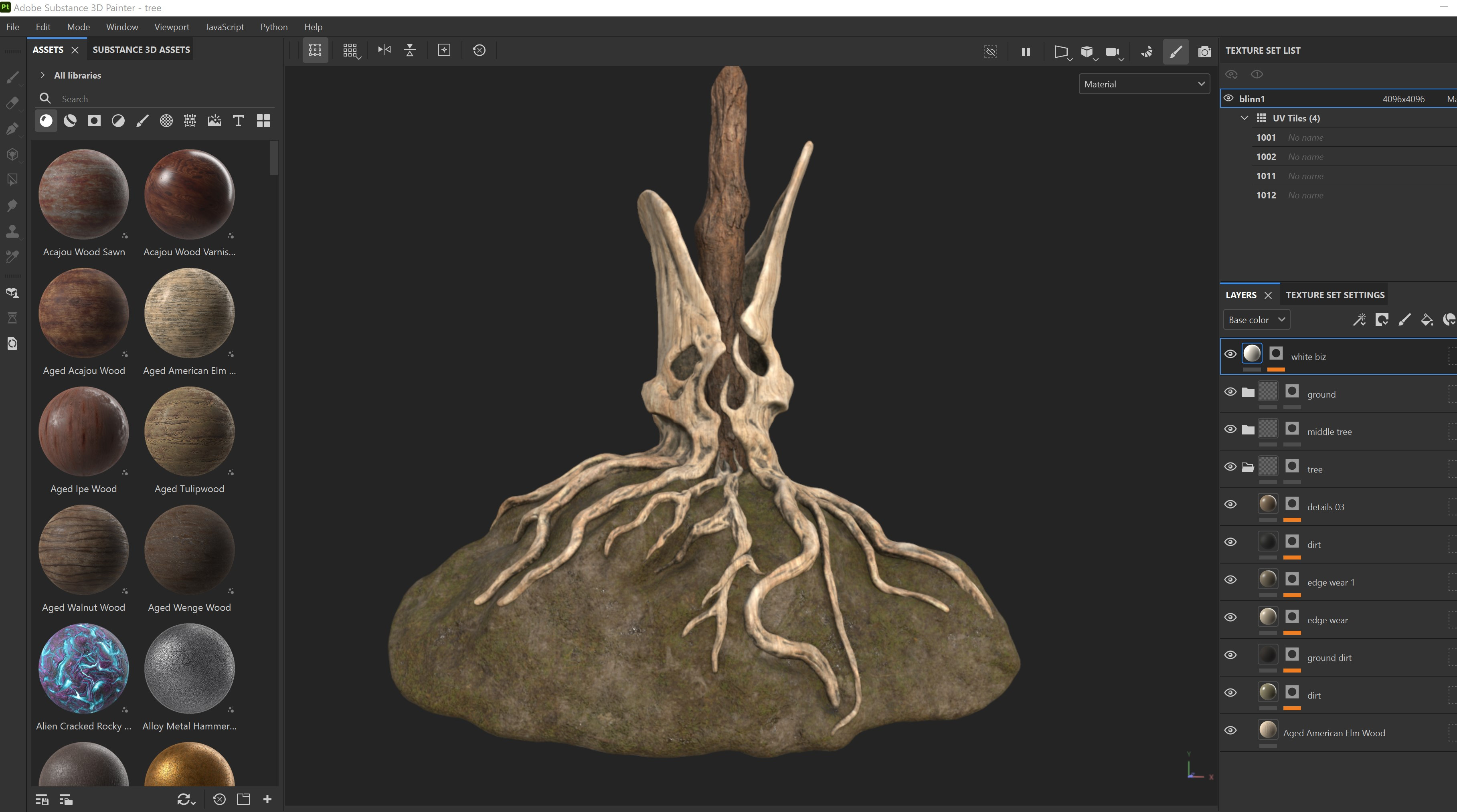Open the Material viewport mode dropdown
Screen dimensions: 1457x812
pyautogui.click(x=1143, y=84)
